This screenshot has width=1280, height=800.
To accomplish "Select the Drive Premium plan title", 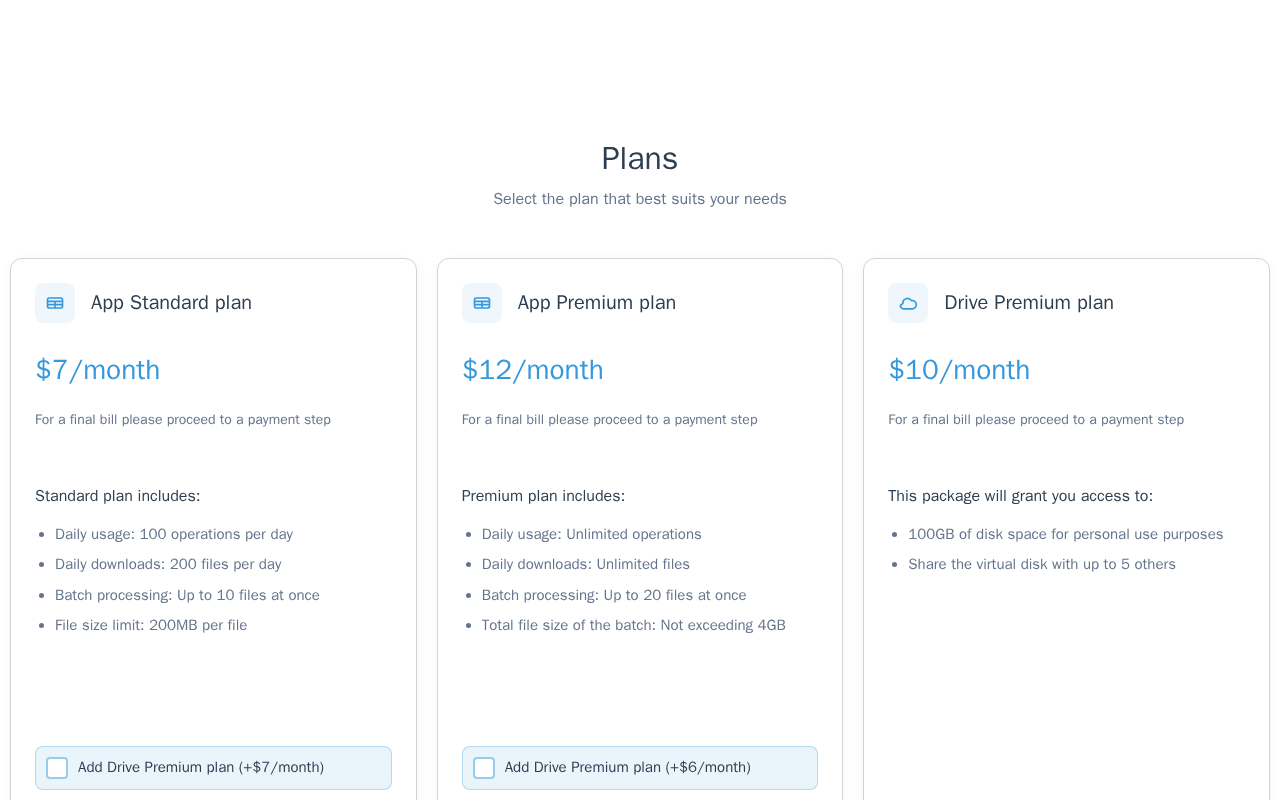I will click(1029, 303).
